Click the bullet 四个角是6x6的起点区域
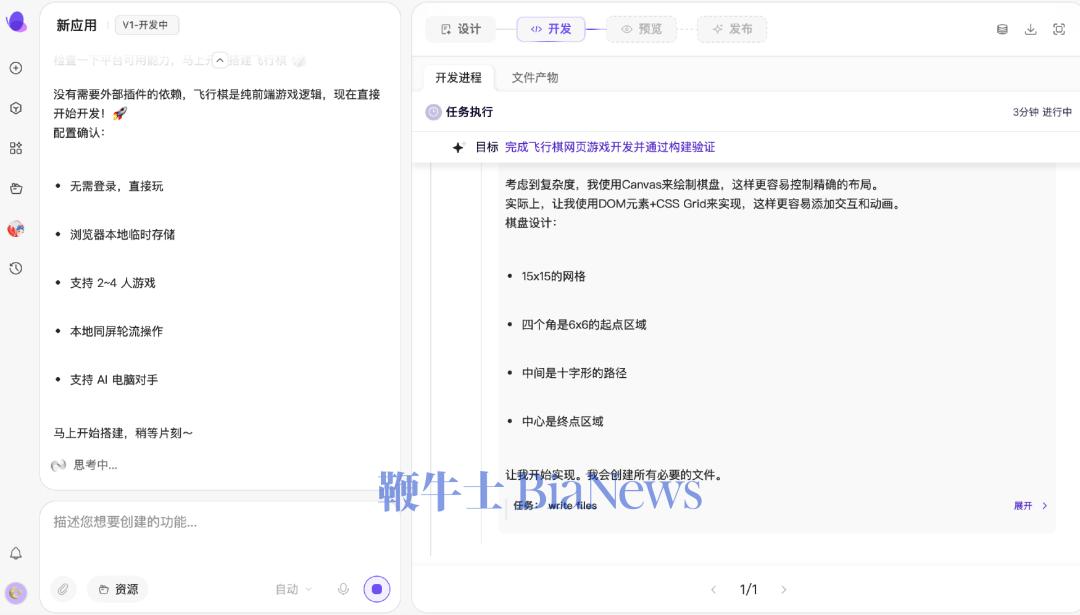 click(584, 324)
